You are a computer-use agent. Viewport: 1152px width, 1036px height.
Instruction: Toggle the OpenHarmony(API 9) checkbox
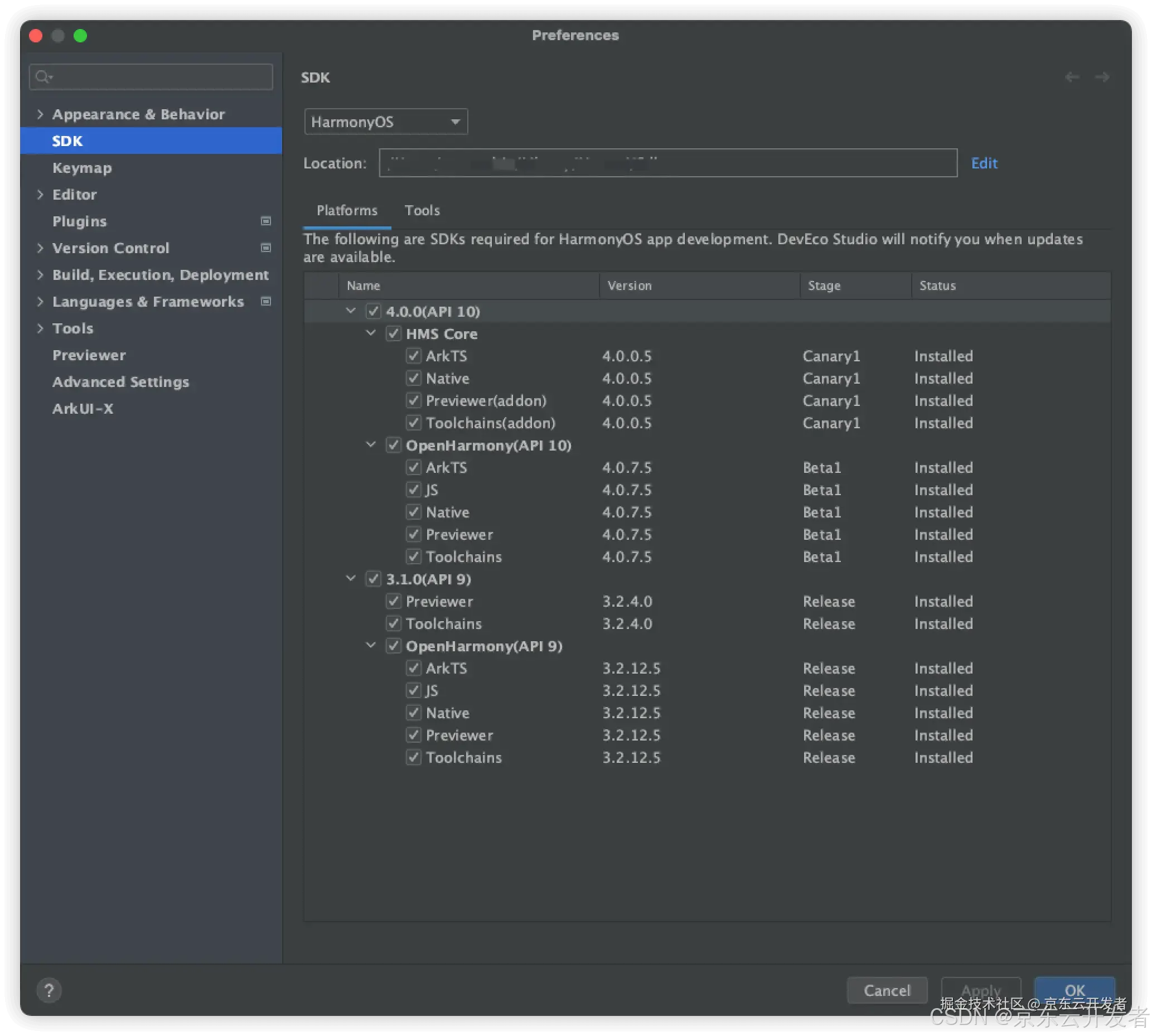pyautogui.click(x=393, y=646)
